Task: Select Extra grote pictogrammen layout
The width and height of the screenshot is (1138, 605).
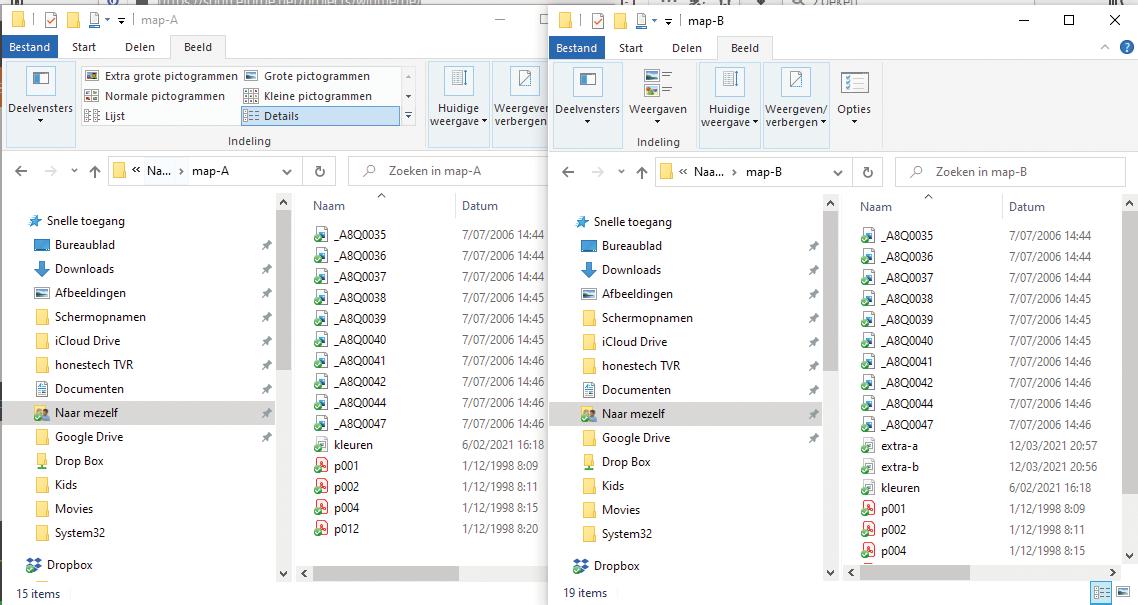Action: pyautogui.click(x=161, y=76)
